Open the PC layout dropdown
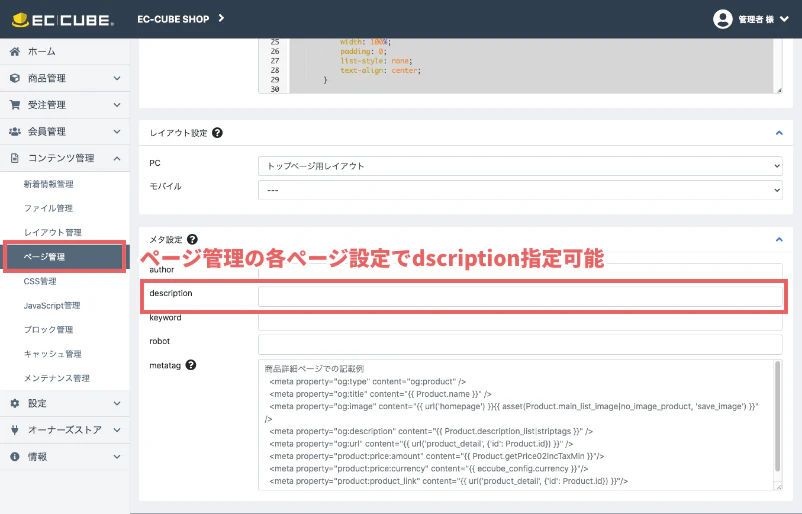 tap(520, 166)
